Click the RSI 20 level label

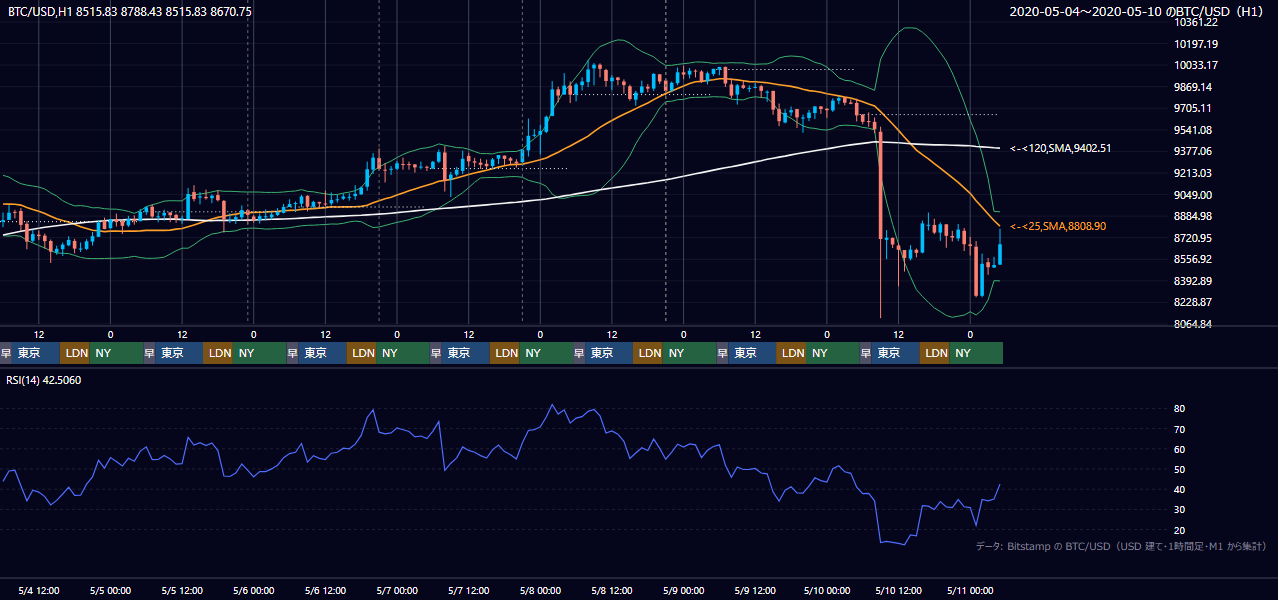pyautogui.click(x=1179, y=530)
